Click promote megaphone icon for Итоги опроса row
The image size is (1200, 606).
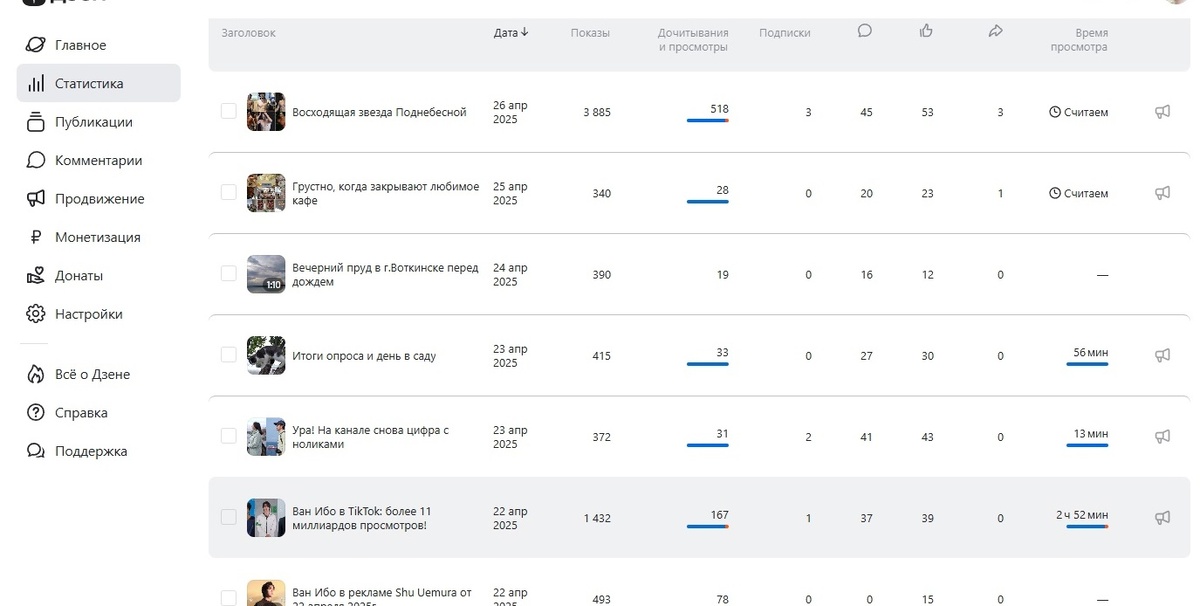pyautogui.click(x=1162, y=355)
